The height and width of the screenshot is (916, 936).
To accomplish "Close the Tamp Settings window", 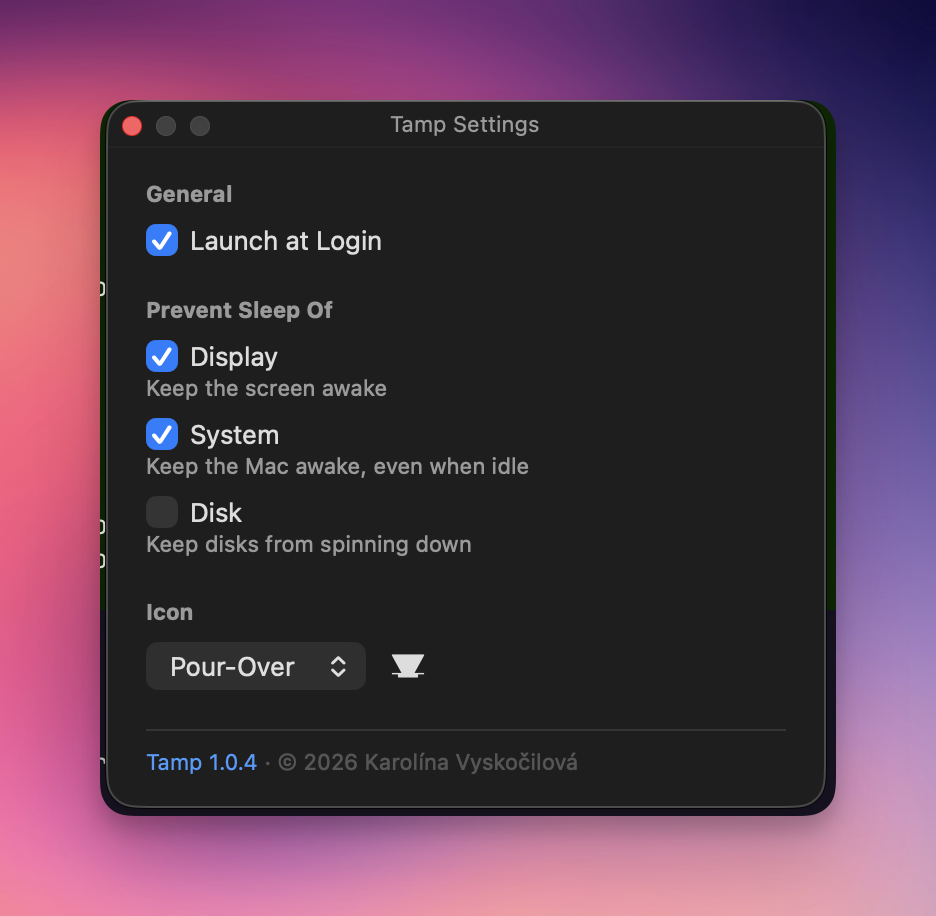I will pos(132,126).
